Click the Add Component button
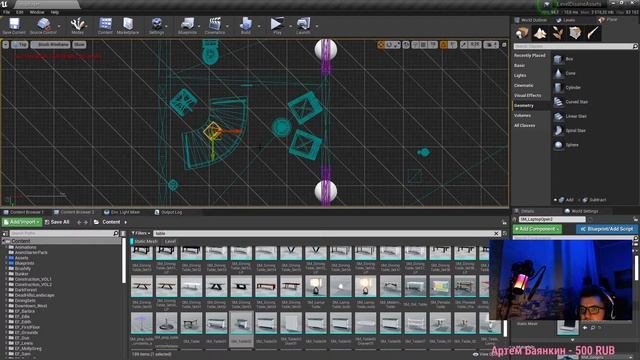Image resolution: width=640 pixels, height=360 pixels. (x=537, y=229)
